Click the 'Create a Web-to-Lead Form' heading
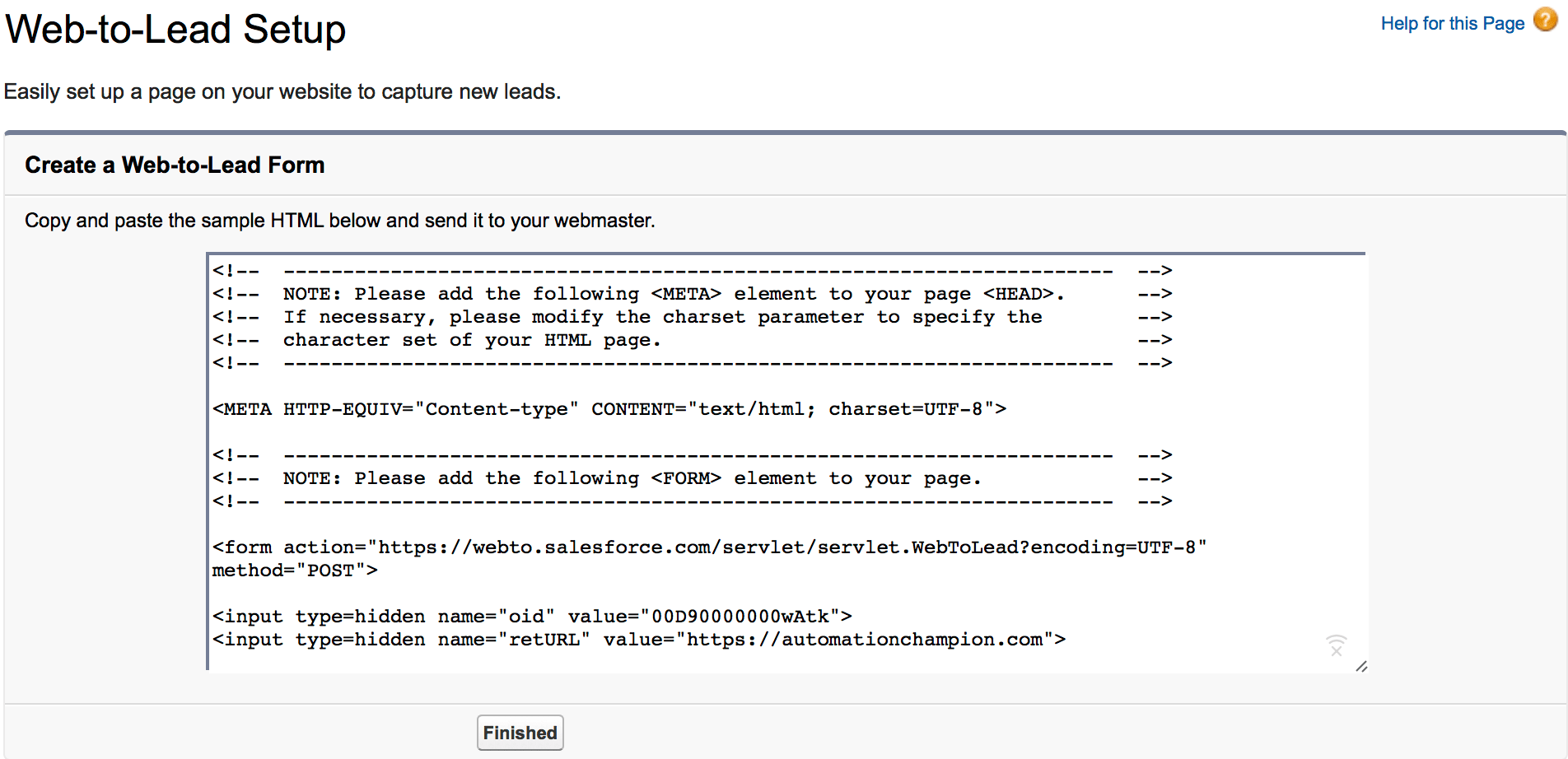 (x=175, y=165)
